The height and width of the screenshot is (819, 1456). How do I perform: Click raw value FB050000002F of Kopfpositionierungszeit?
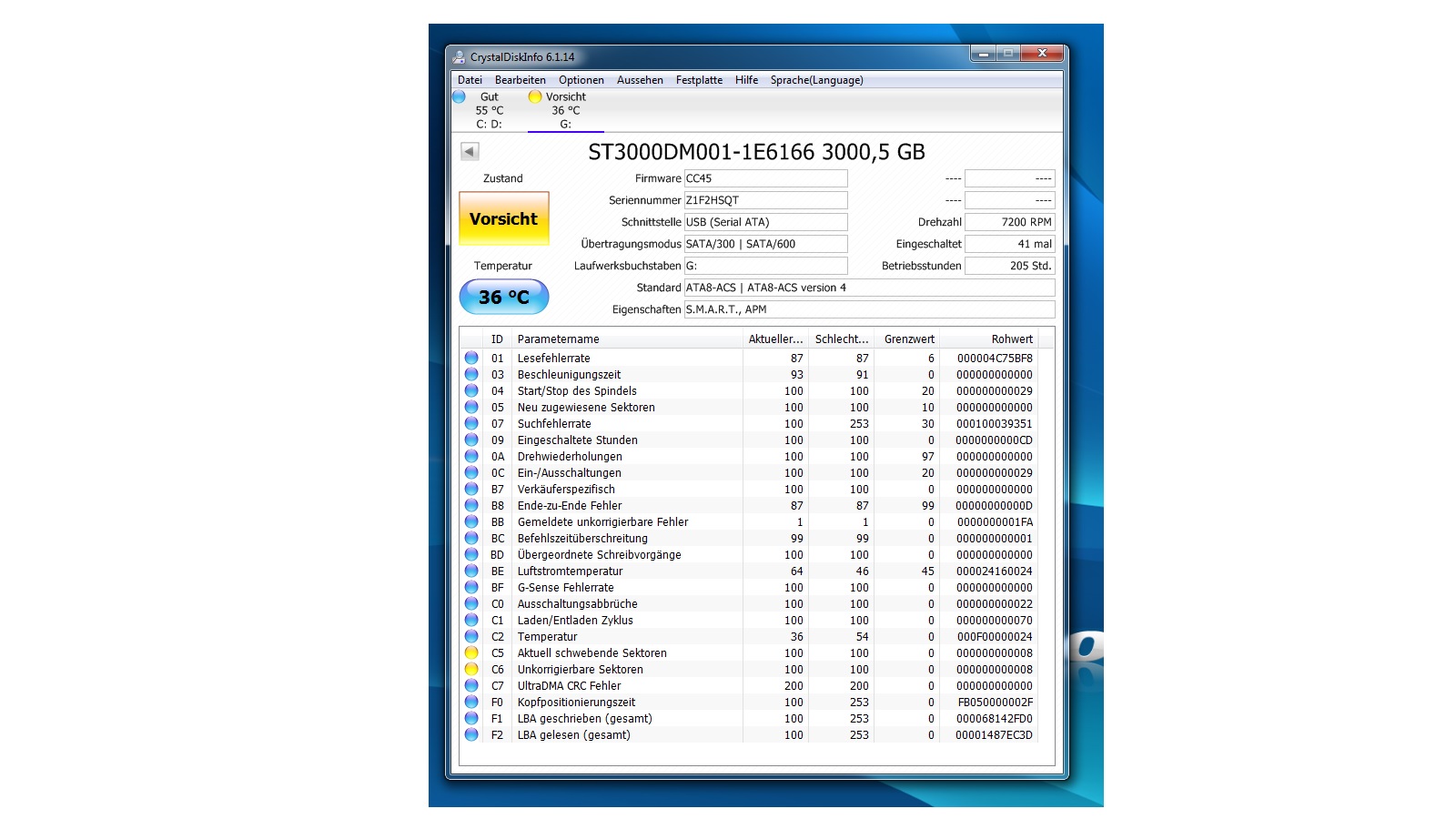point(995,703)
